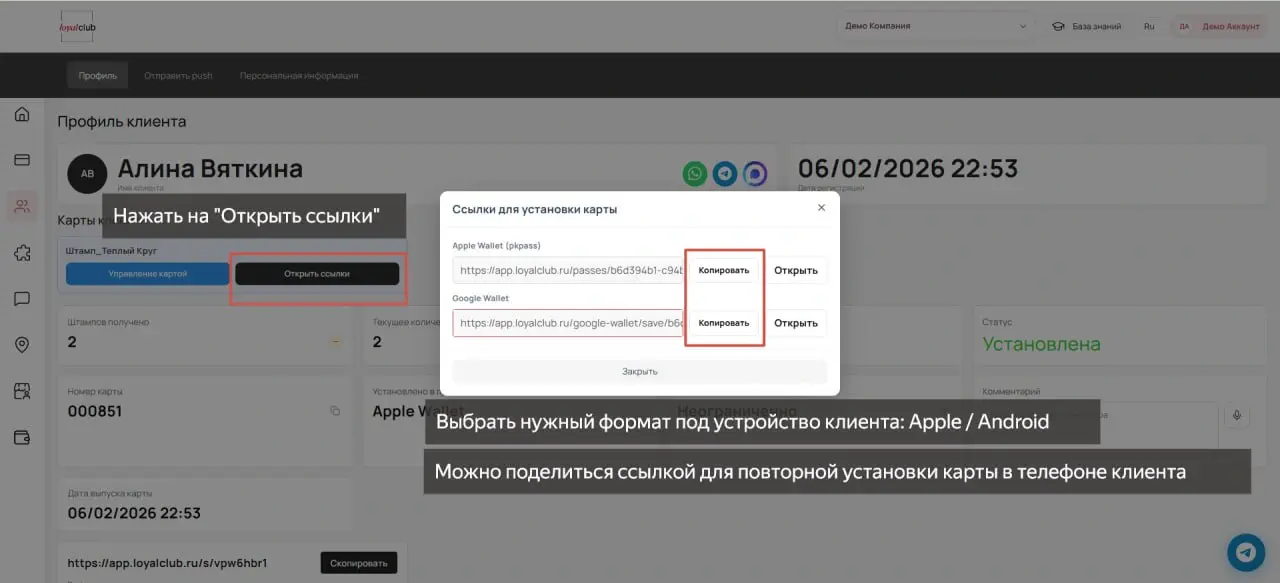1280x583 pixels.
Task: Click the Закрыть button in the dialog
Action: click(640, 371)
